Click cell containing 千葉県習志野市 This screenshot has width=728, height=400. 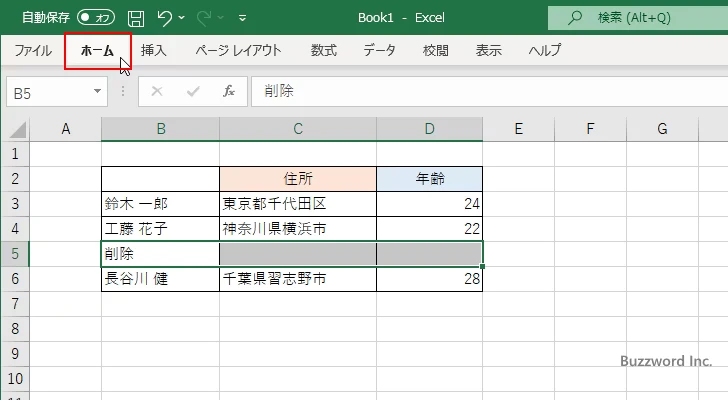[x=298, y=279]
